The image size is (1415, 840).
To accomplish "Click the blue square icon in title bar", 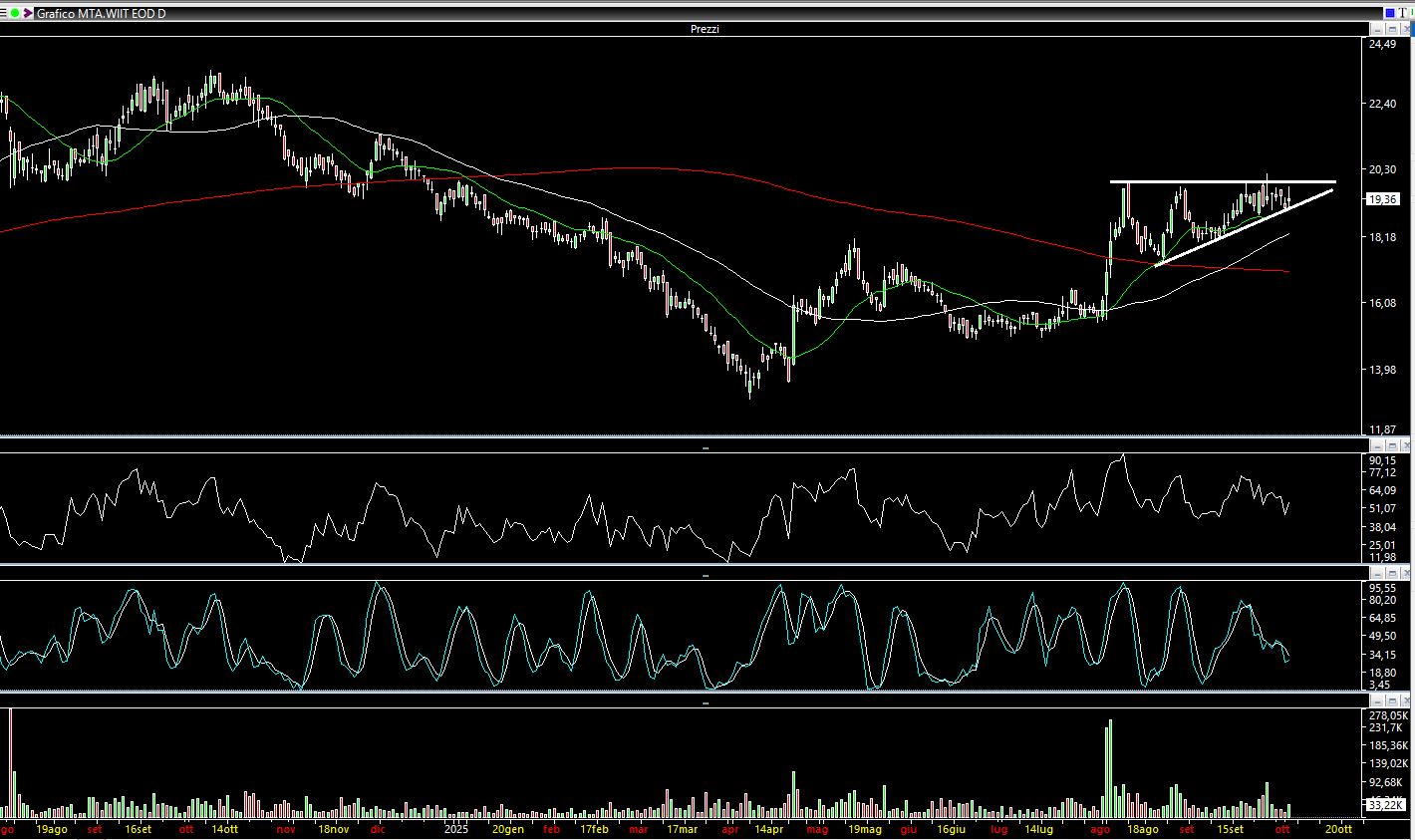I will pyautogui.click(x=1390, y=13).
